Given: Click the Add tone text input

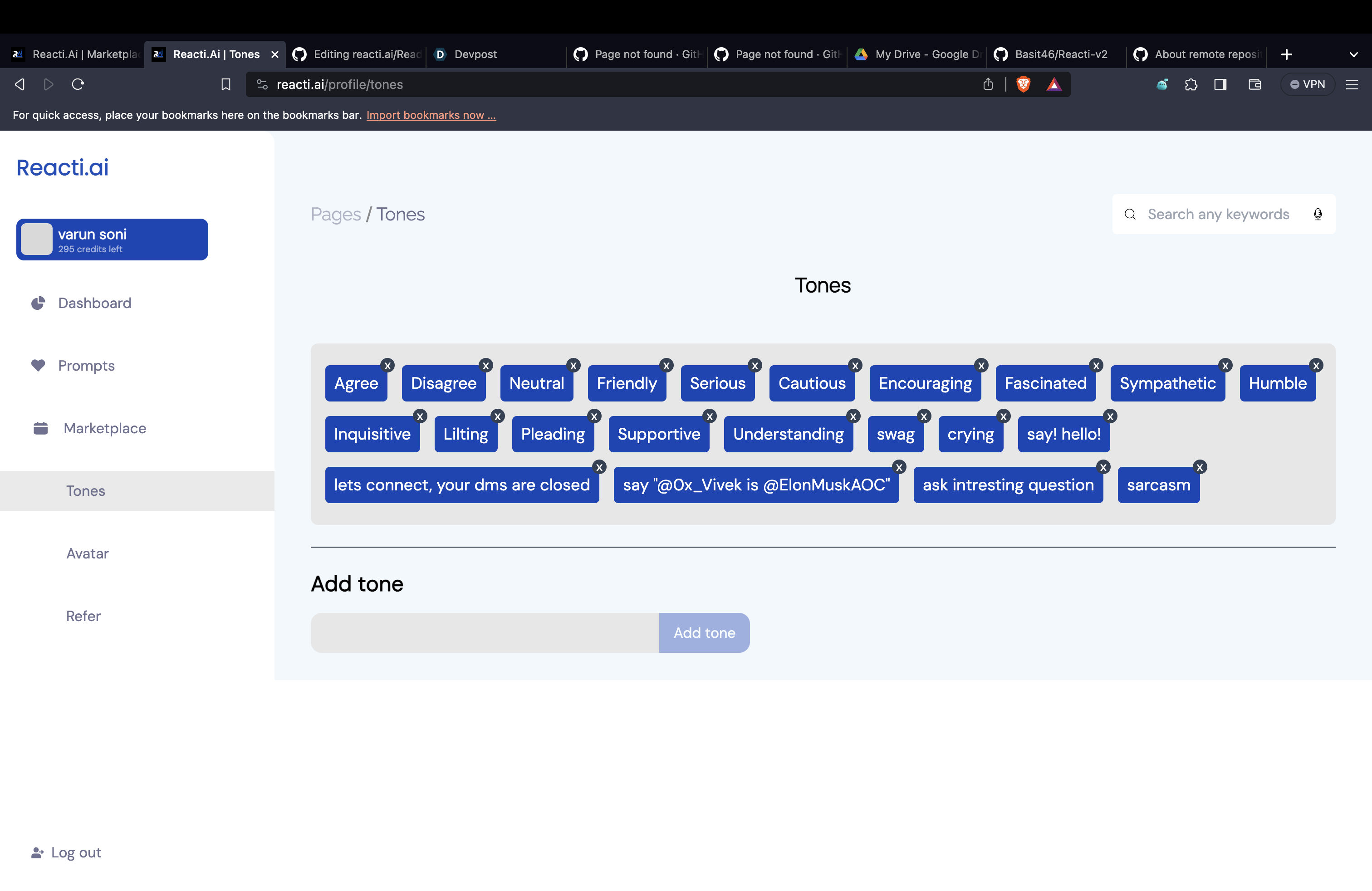Looking at the screenshot, I should click(485, 633).
